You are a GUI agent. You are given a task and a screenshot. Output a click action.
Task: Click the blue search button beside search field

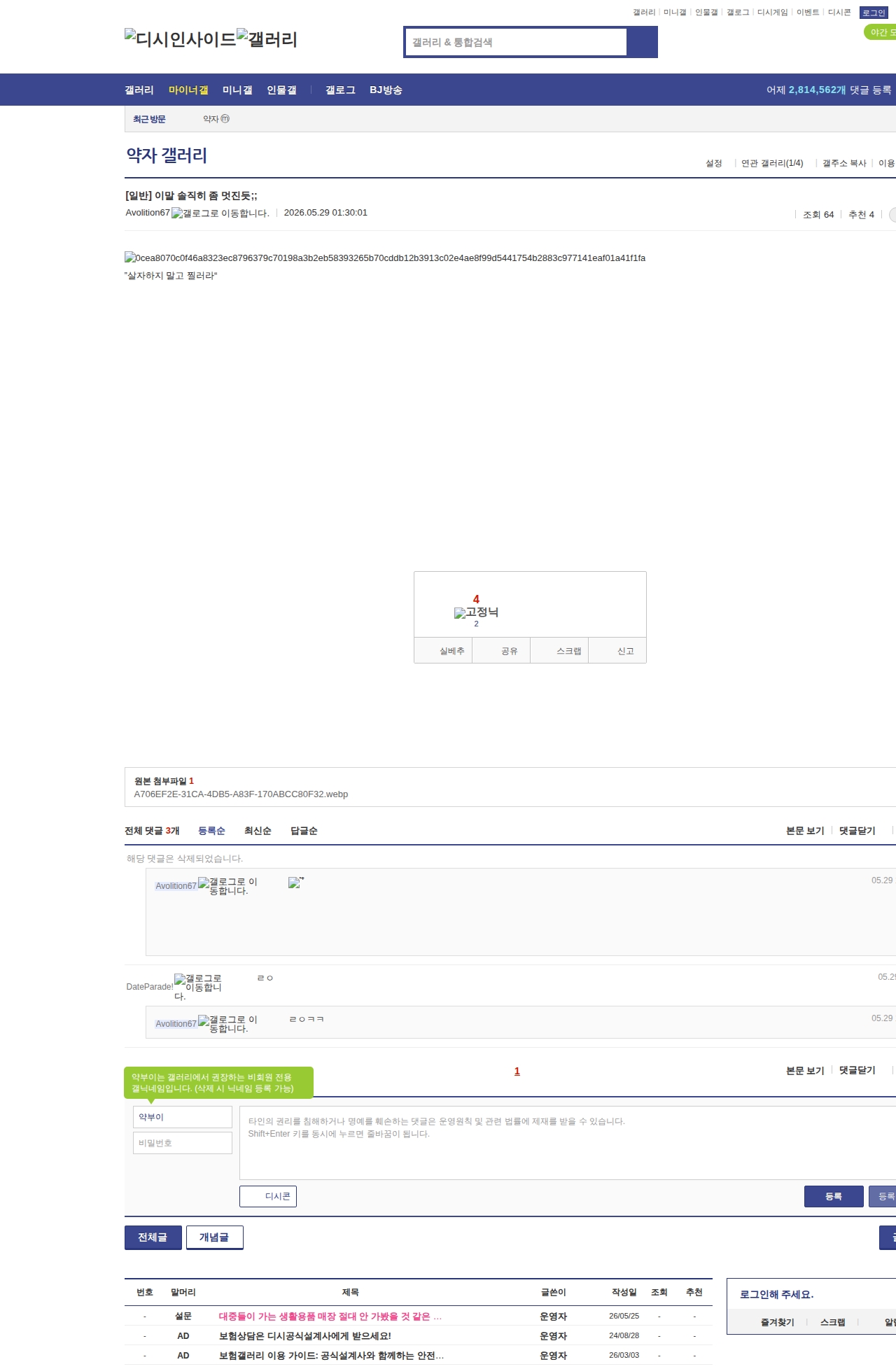[642, 42]
